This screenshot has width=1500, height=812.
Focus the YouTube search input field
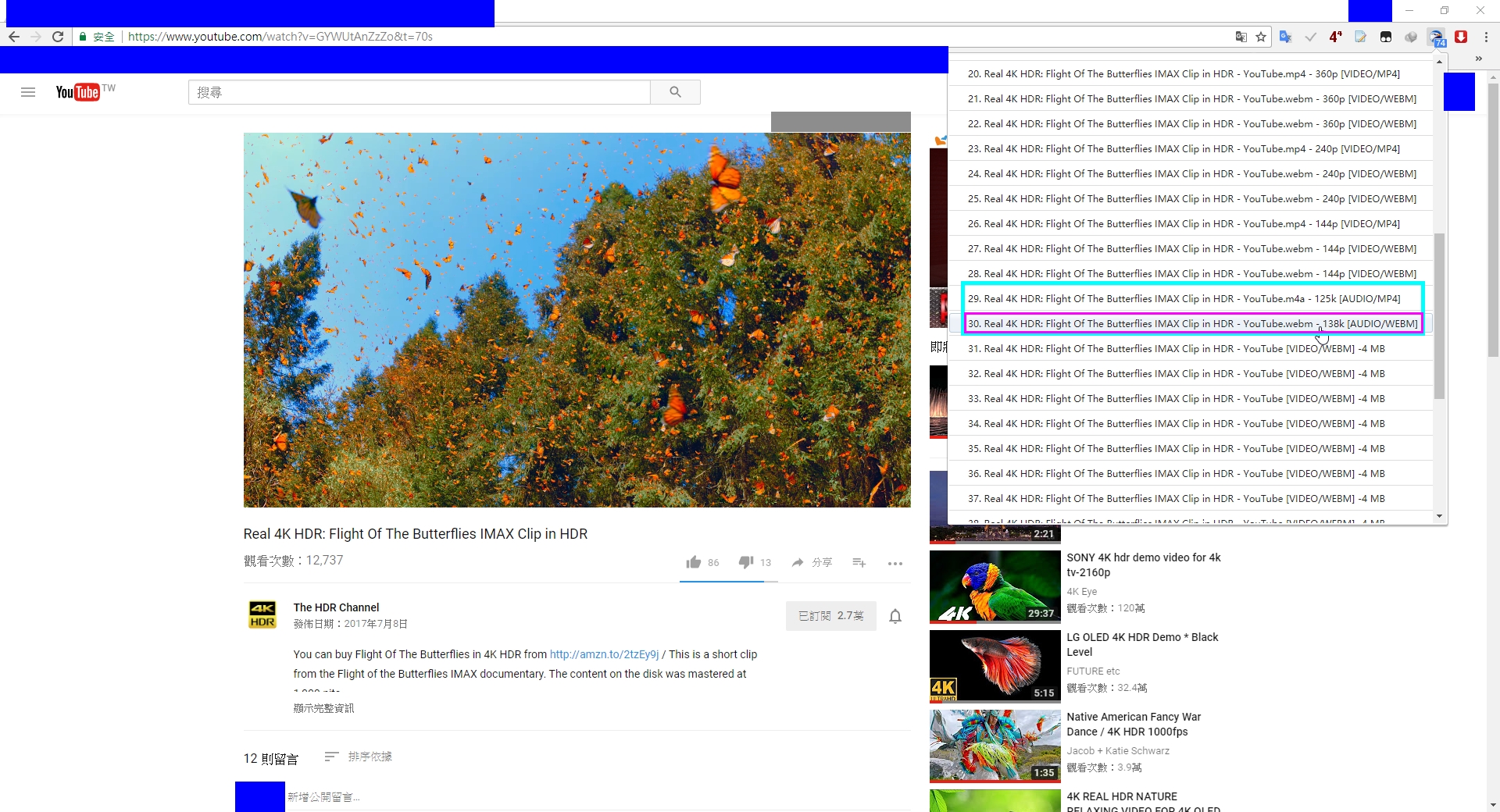pyautogui.click(x=420, y=92)
